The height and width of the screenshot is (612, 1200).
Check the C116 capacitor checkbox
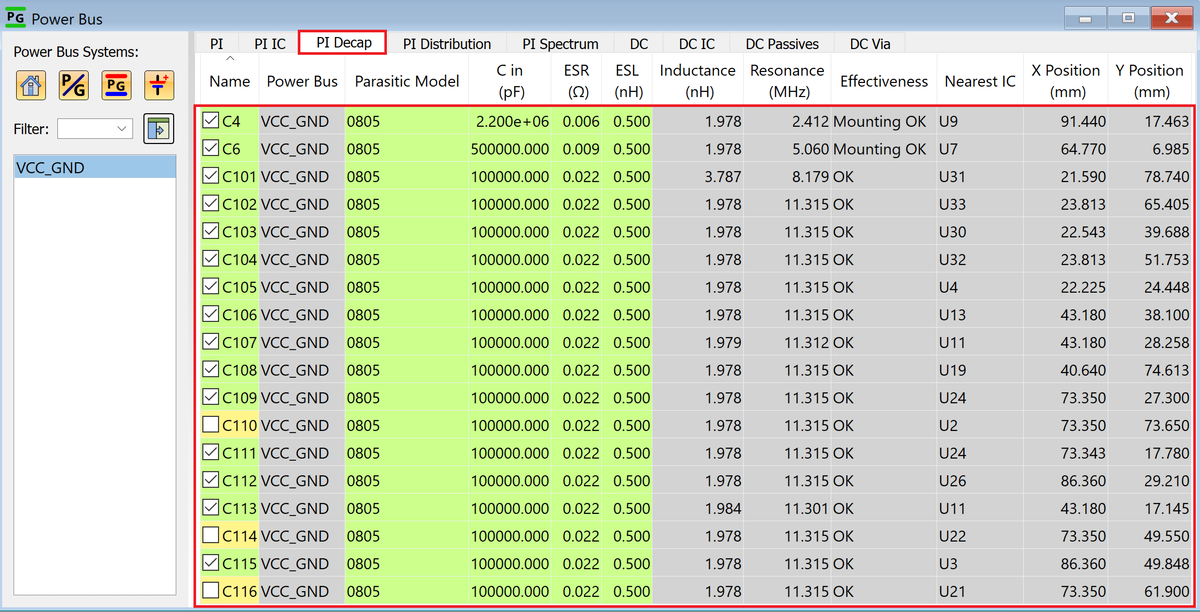point(210,591)
